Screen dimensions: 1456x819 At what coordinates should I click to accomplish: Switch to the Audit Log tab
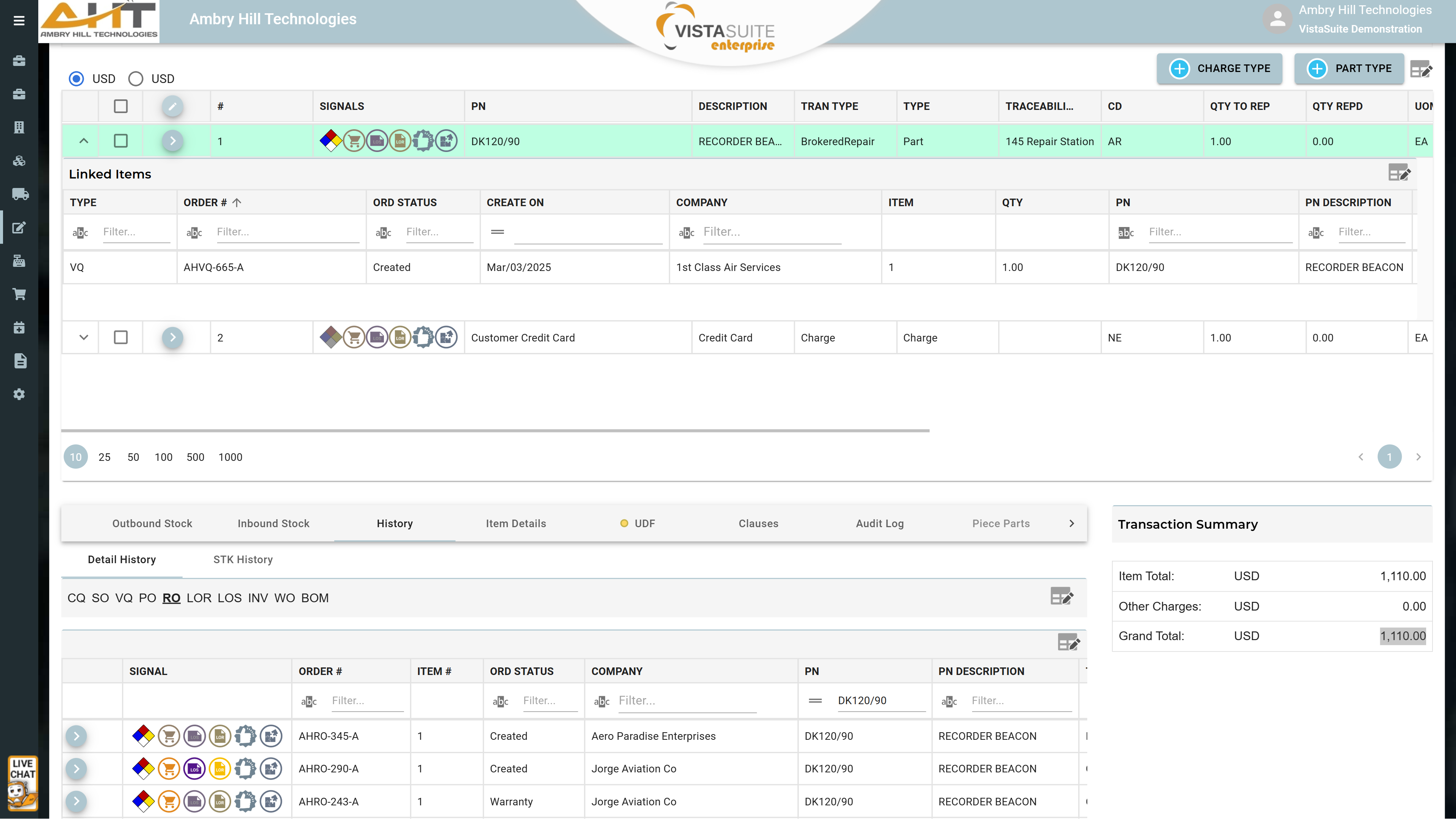880,523
